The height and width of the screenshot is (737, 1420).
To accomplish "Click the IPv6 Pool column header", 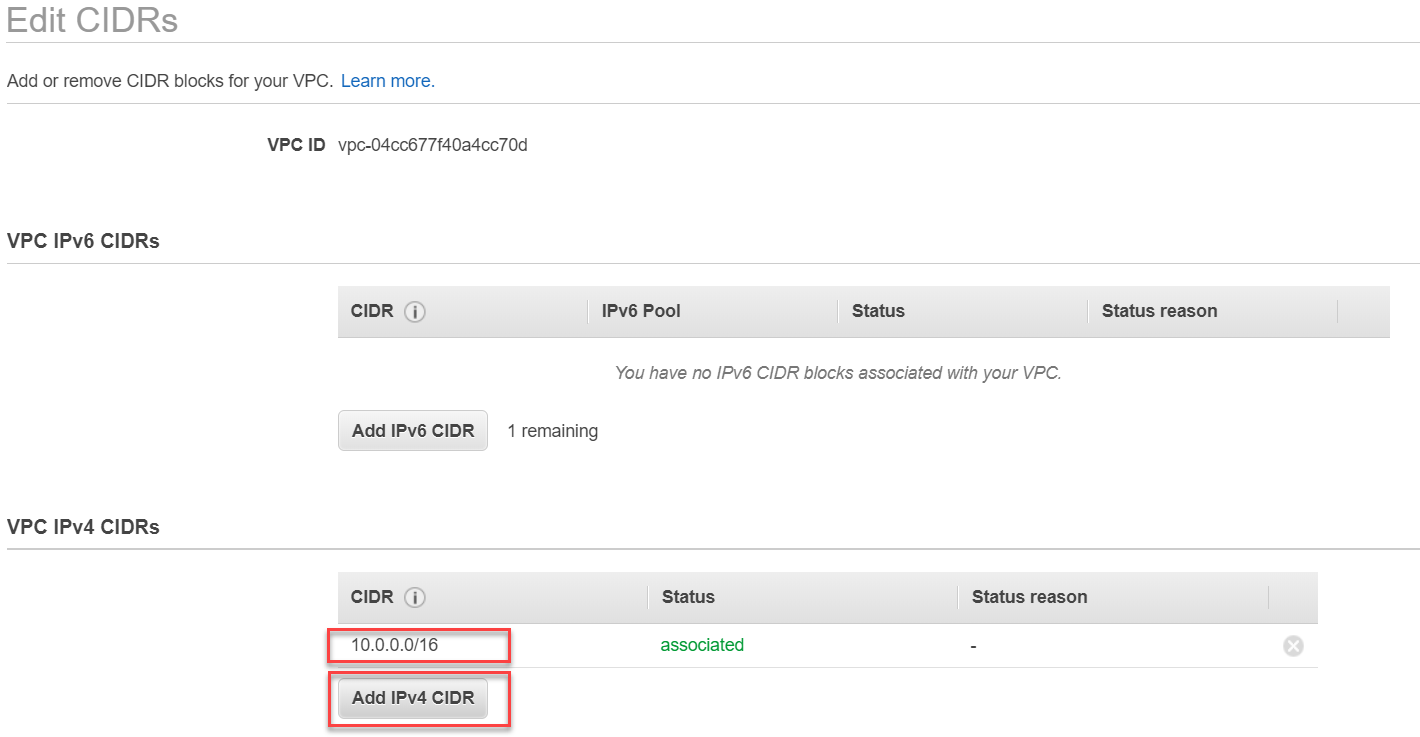I will coord(641,311).
